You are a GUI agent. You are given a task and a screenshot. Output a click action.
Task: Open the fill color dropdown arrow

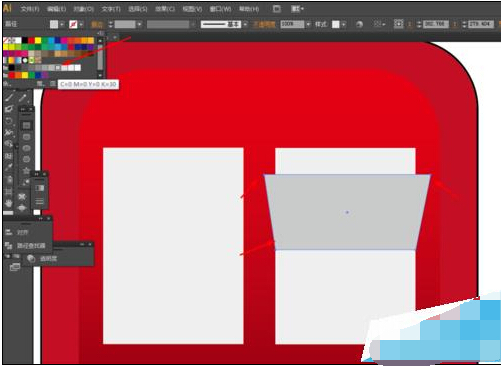click(62, 24)
